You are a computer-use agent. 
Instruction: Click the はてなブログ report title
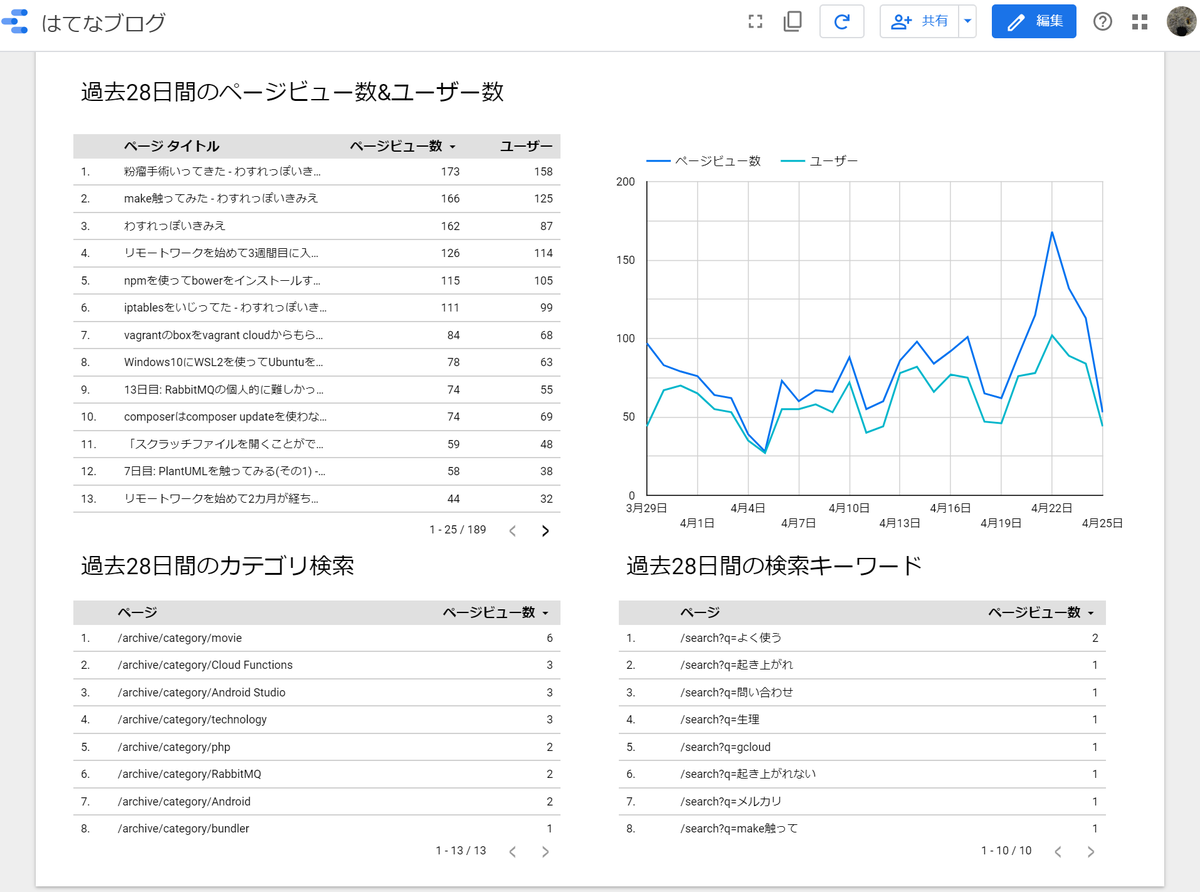104,22
